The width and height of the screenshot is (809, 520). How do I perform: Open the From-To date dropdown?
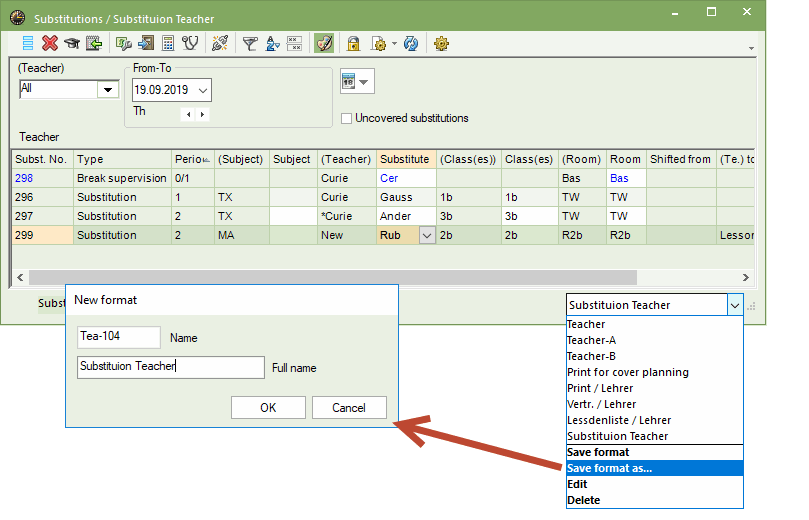(203, 90)
